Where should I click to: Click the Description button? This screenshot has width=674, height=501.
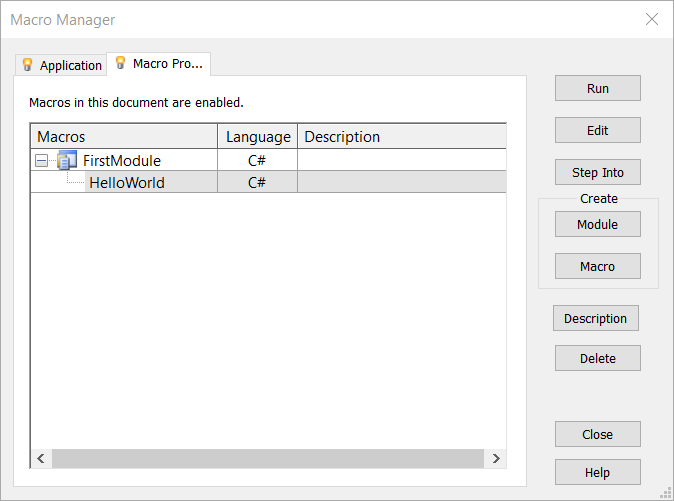point(596,318)
